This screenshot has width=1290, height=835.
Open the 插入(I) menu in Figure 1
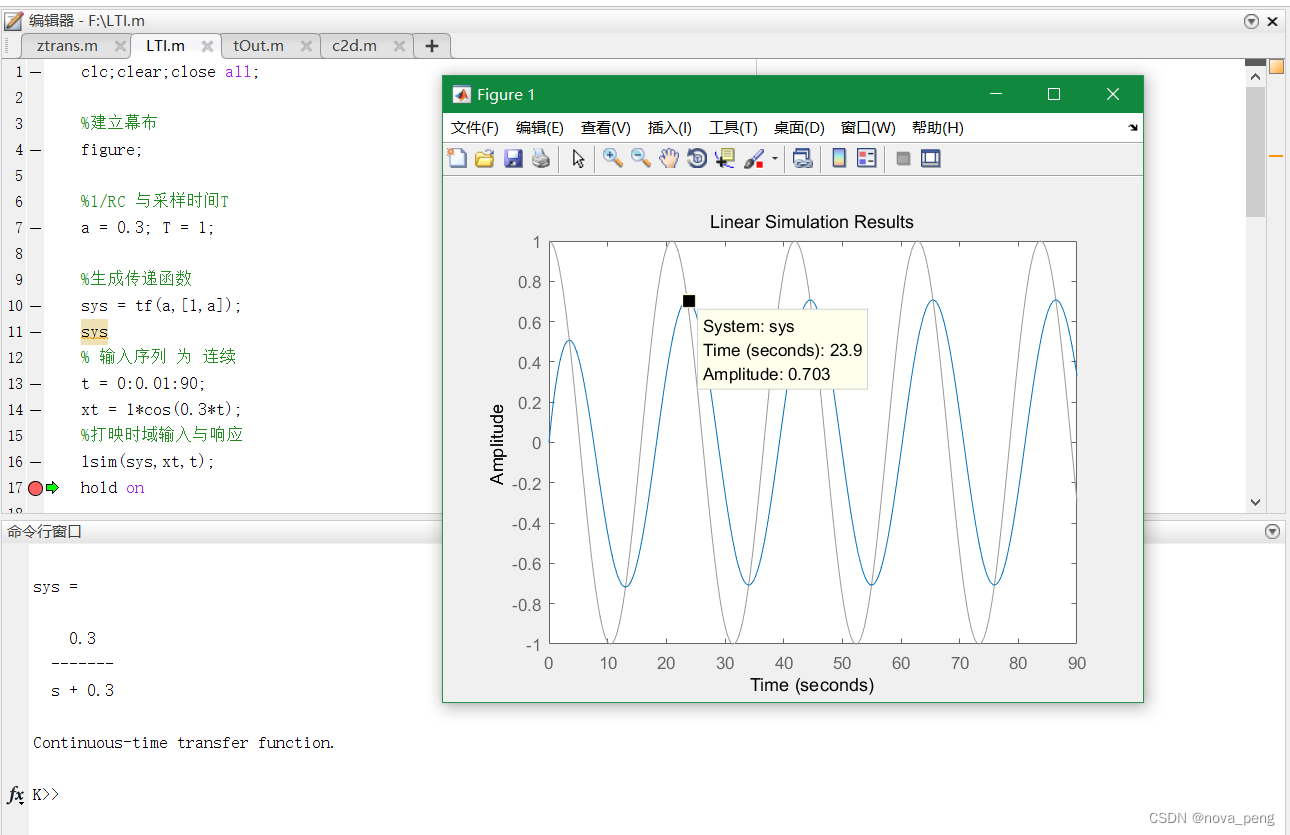(670, 127)
